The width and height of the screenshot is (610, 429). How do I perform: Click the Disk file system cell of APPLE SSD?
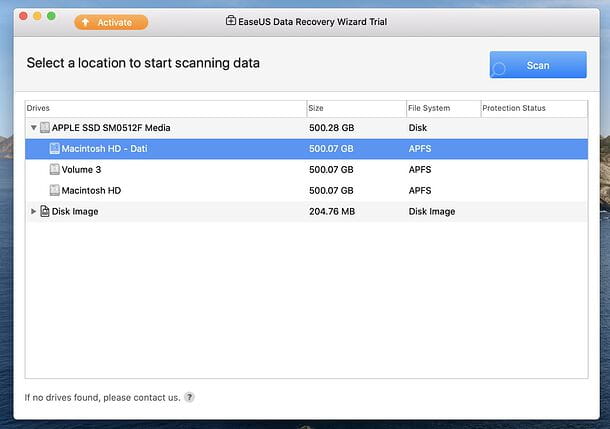417,128
